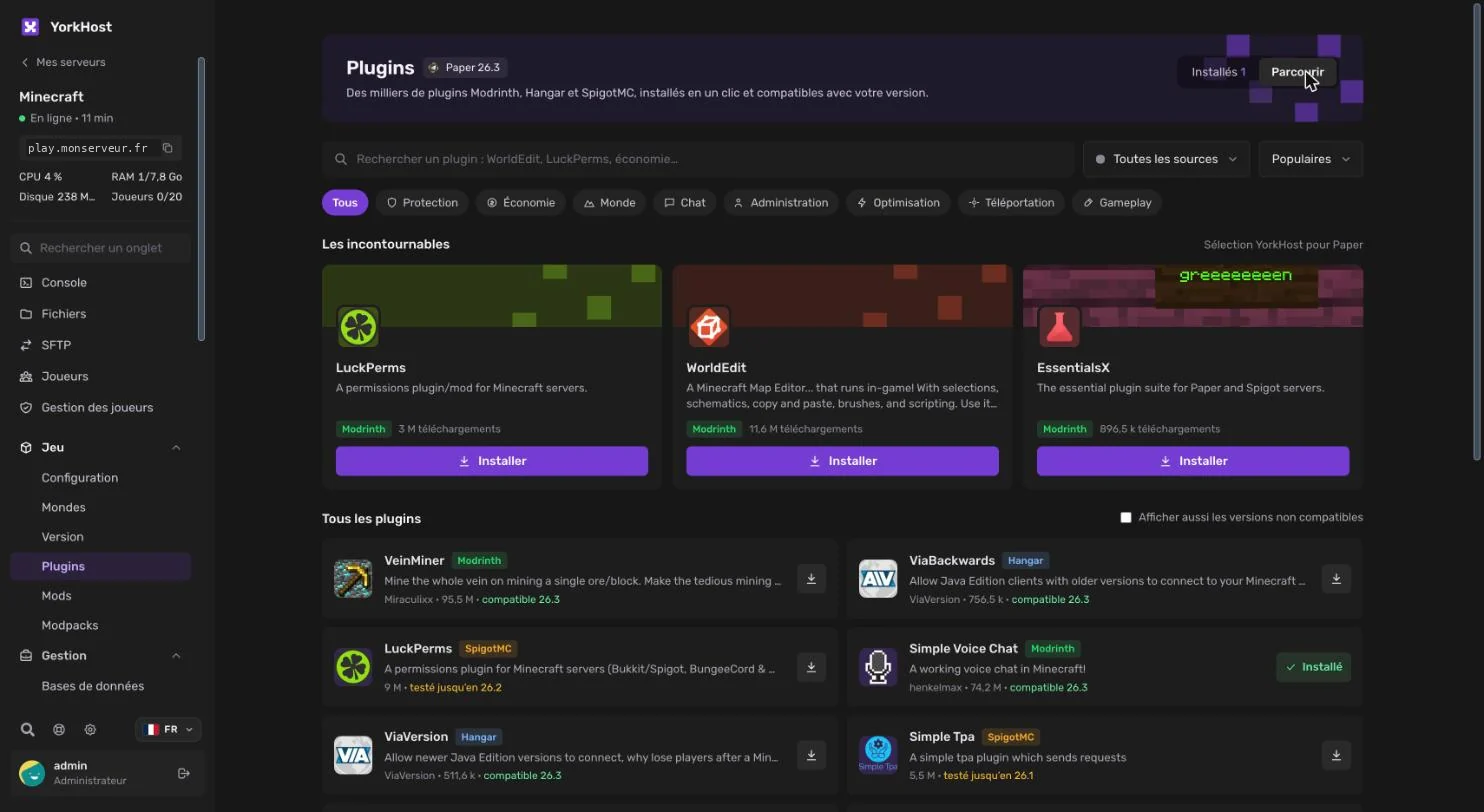
Task: Filter plugins by Tous category
Action: pos(345,202)
